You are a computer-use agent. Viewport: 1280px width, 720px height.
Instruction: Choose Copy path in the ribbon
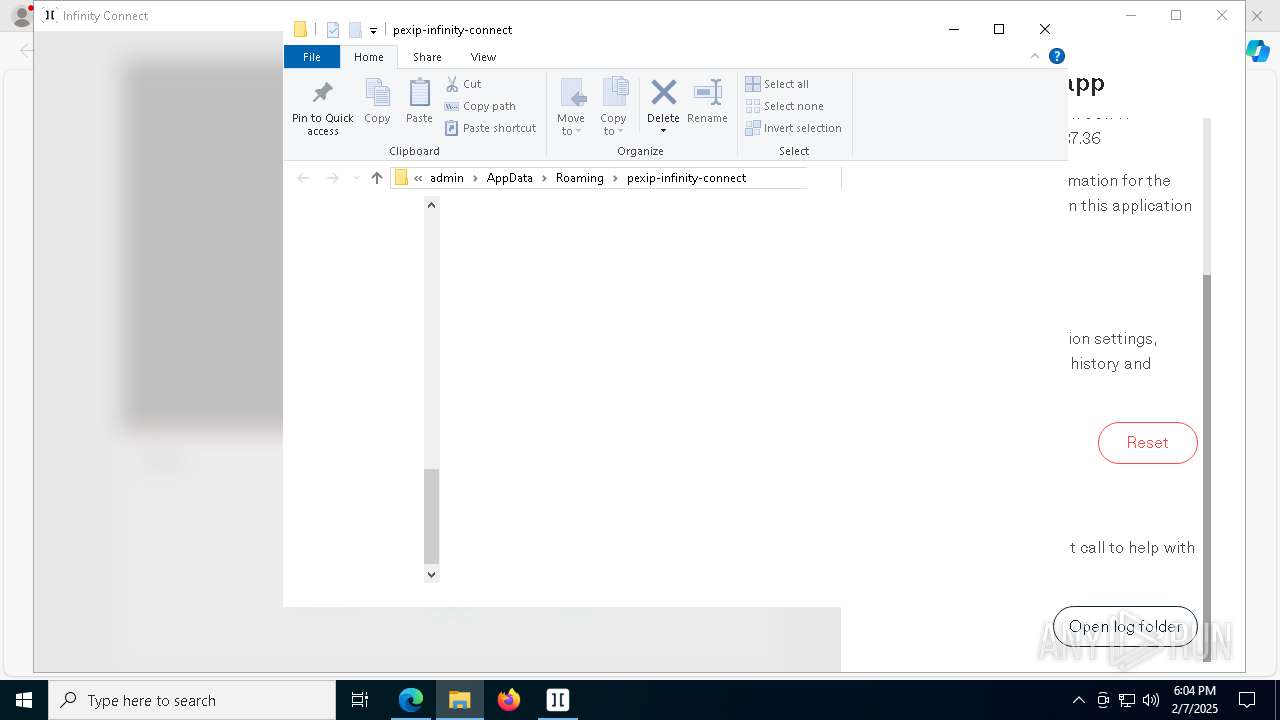(x=480, y=106)
